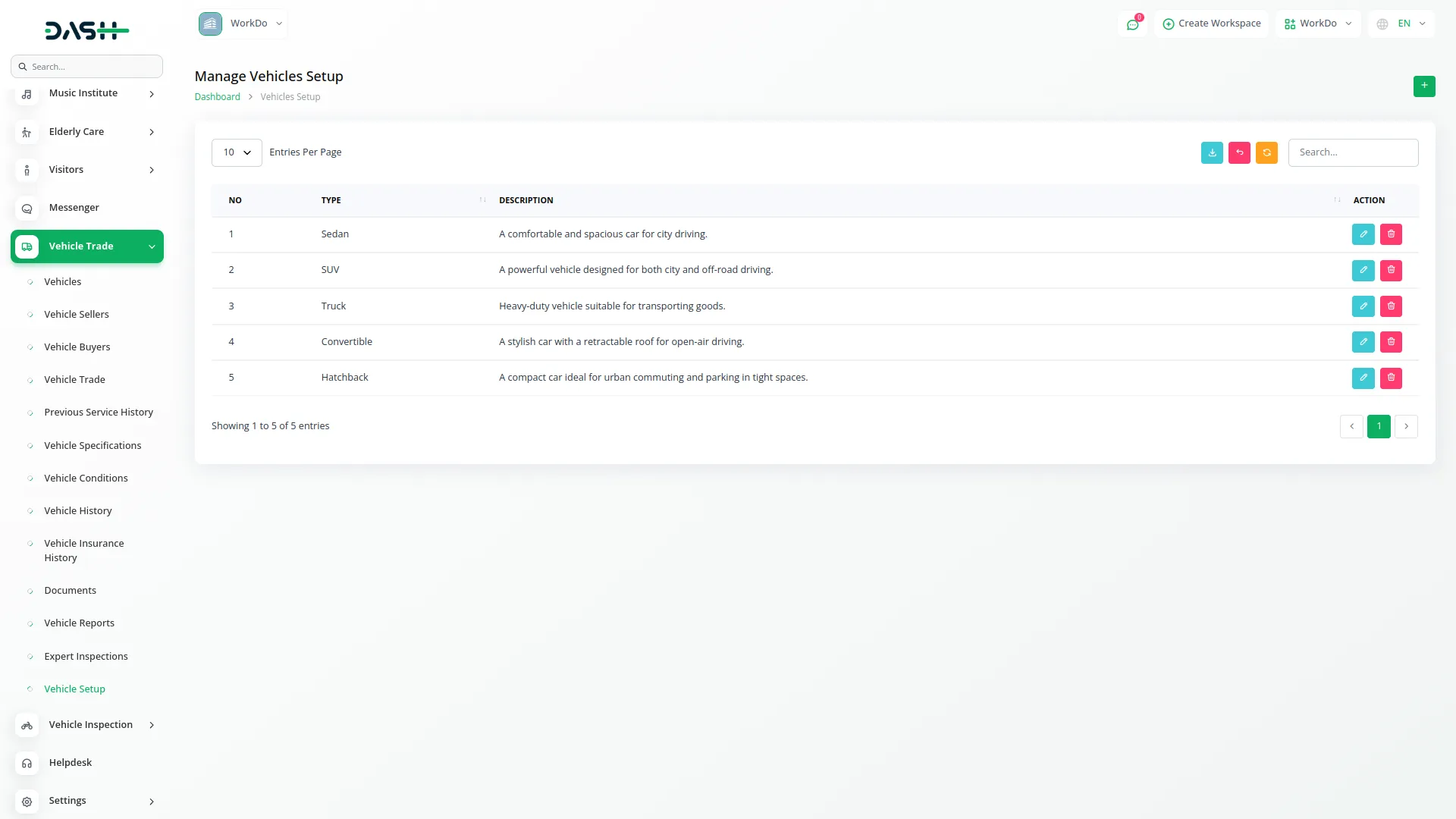
Task: Click the Dashboard breadcrumb link
Action: click(217, 97)
